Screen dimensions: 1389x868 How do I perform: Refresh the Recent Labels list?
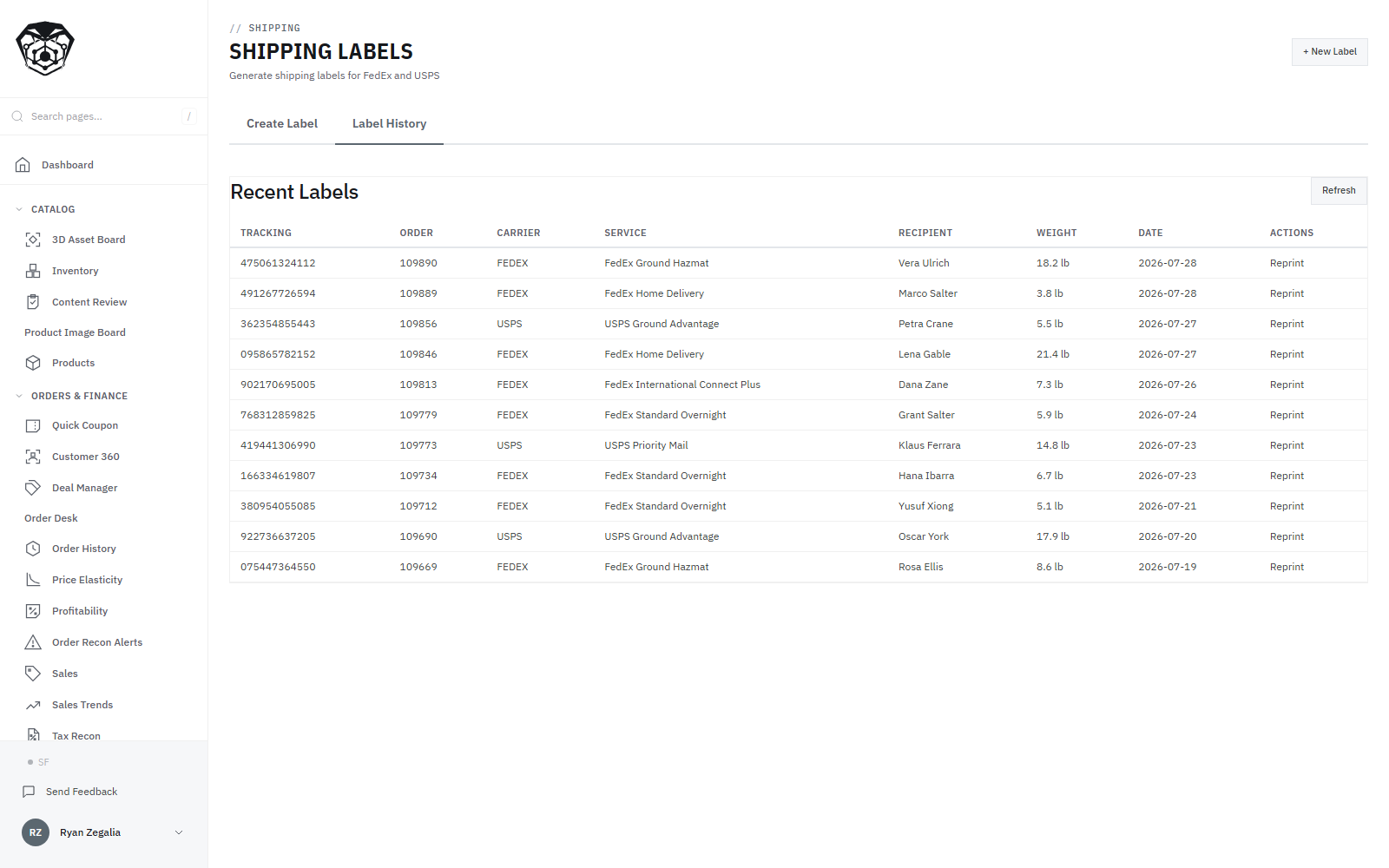click(x=1339, y=191)
